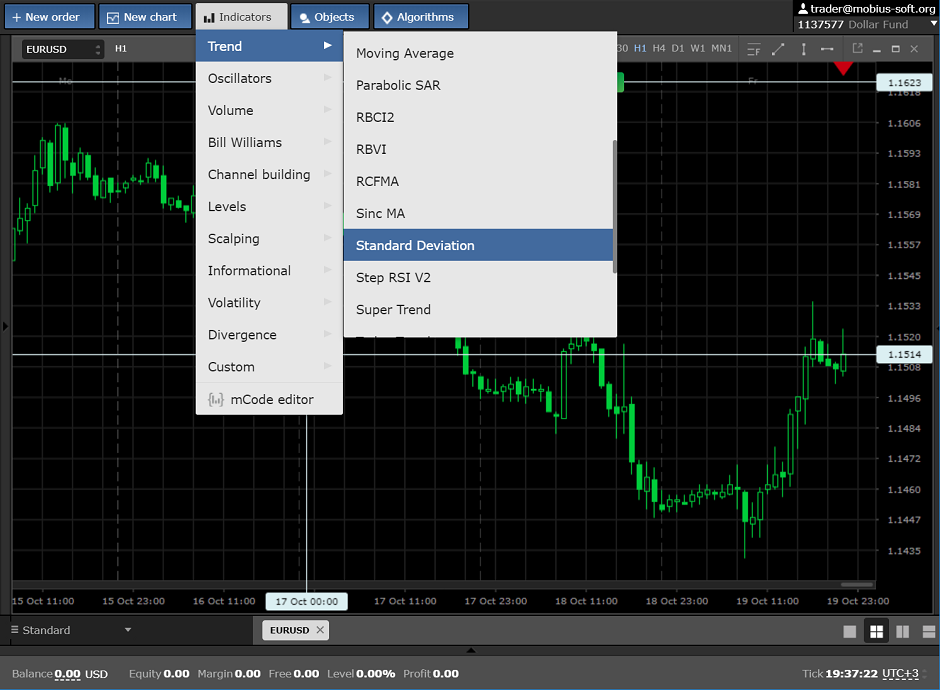Image resolution: width=940 pixels, height=690 pixels.
Task: Select Step RSI V2 indicator
Action: (478, 278)
